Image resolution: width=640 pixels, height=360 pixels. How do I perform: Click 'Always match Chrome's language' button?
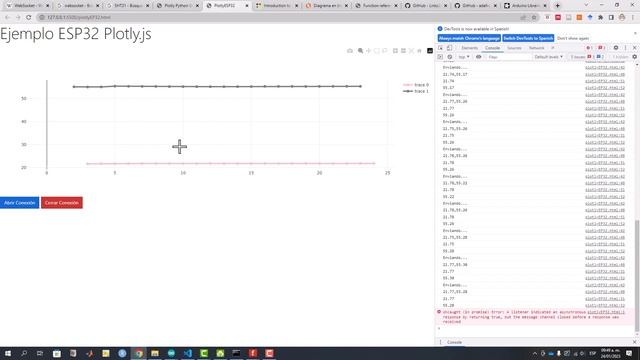[469, 38]
